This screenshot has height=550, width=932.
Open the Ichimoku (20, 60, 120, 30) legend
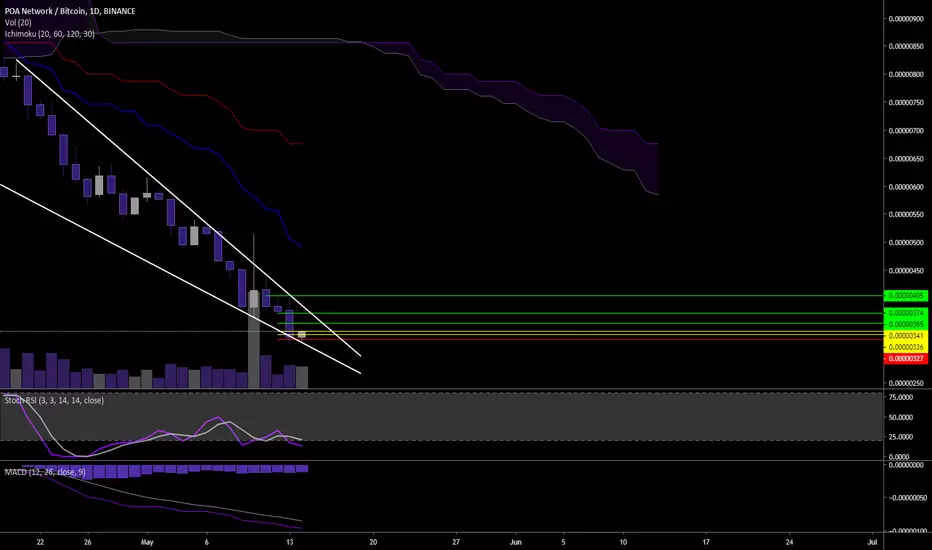point(49,34)
